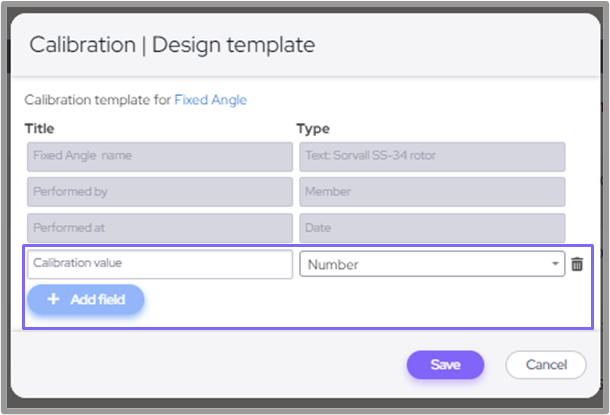The width and height of the screenshot is (610, 415).
Task: Click the Number text in the type selector
Action: (333, 264)
